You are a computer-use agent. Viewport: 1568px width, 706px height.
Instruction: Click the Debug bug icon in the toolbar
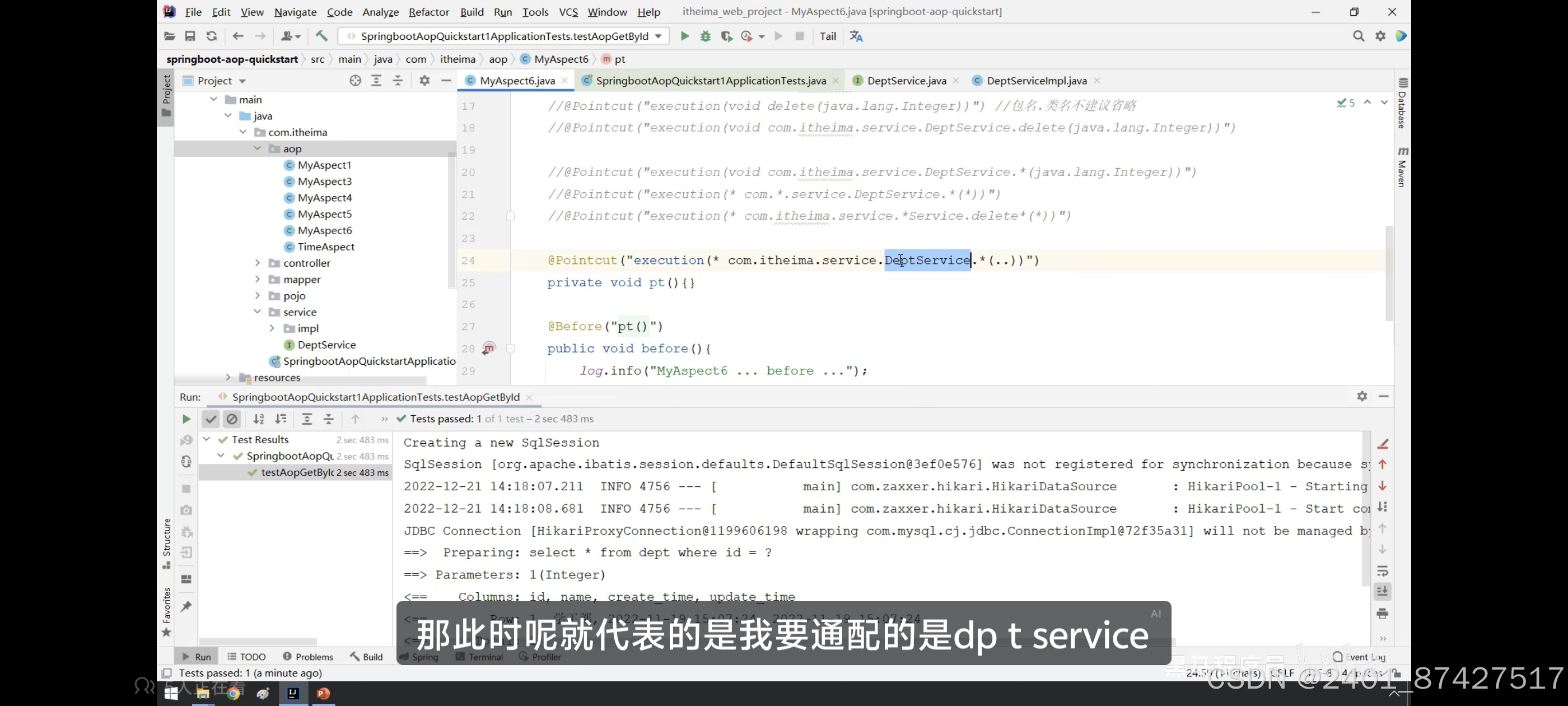click(706, 36)
